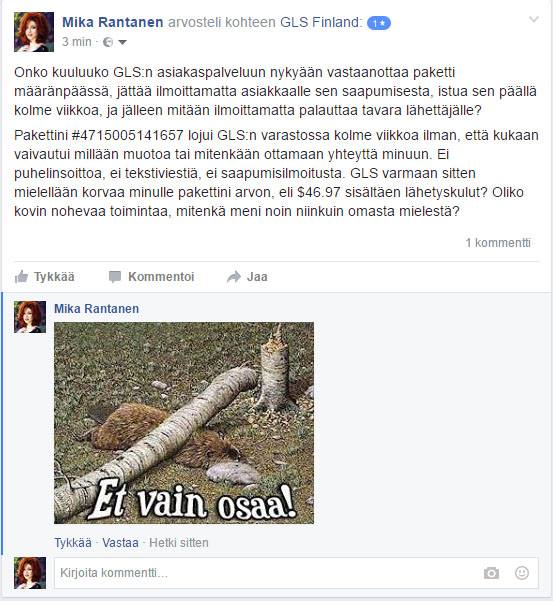Open the GLS Finland page link
Screen dimensions: 553x601
click(321, 22)
